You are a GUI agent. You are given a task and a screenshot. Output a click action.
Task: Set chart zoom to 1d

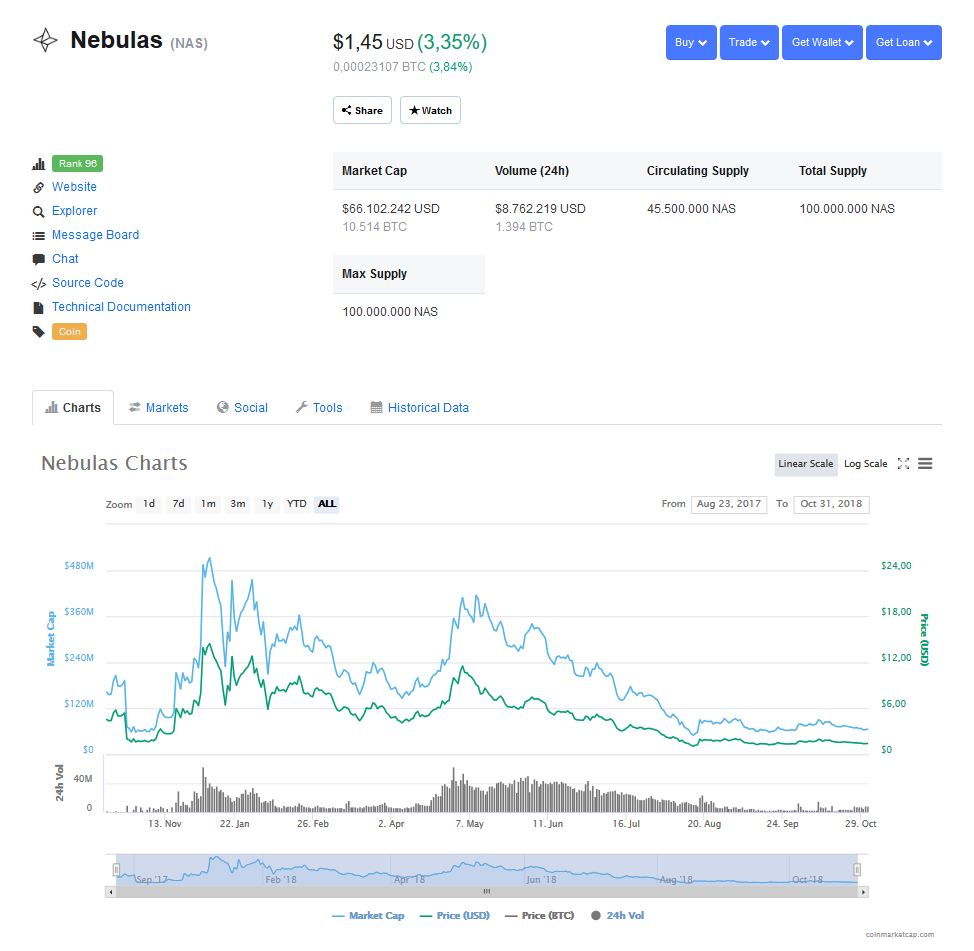point(149,504)
